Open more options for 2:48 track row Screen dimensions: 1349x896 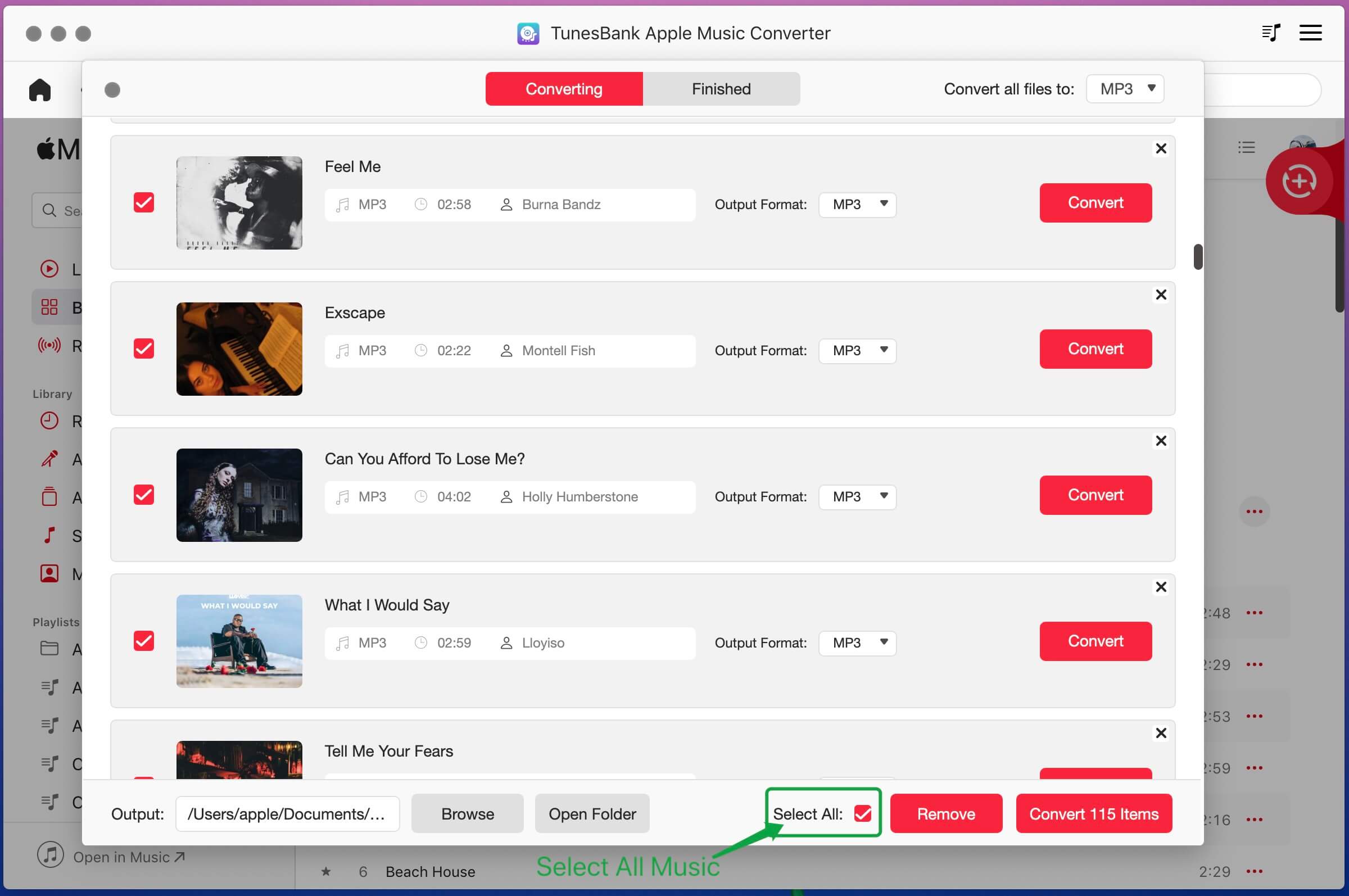point(1255,613)
